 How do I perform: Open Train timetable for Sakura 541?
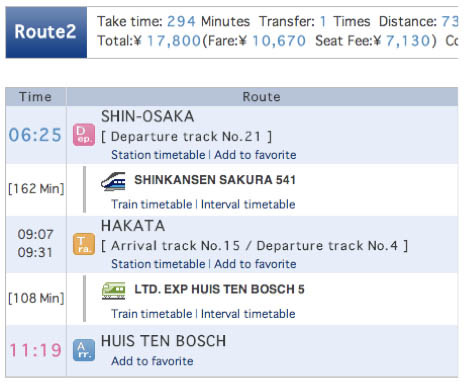152,204
